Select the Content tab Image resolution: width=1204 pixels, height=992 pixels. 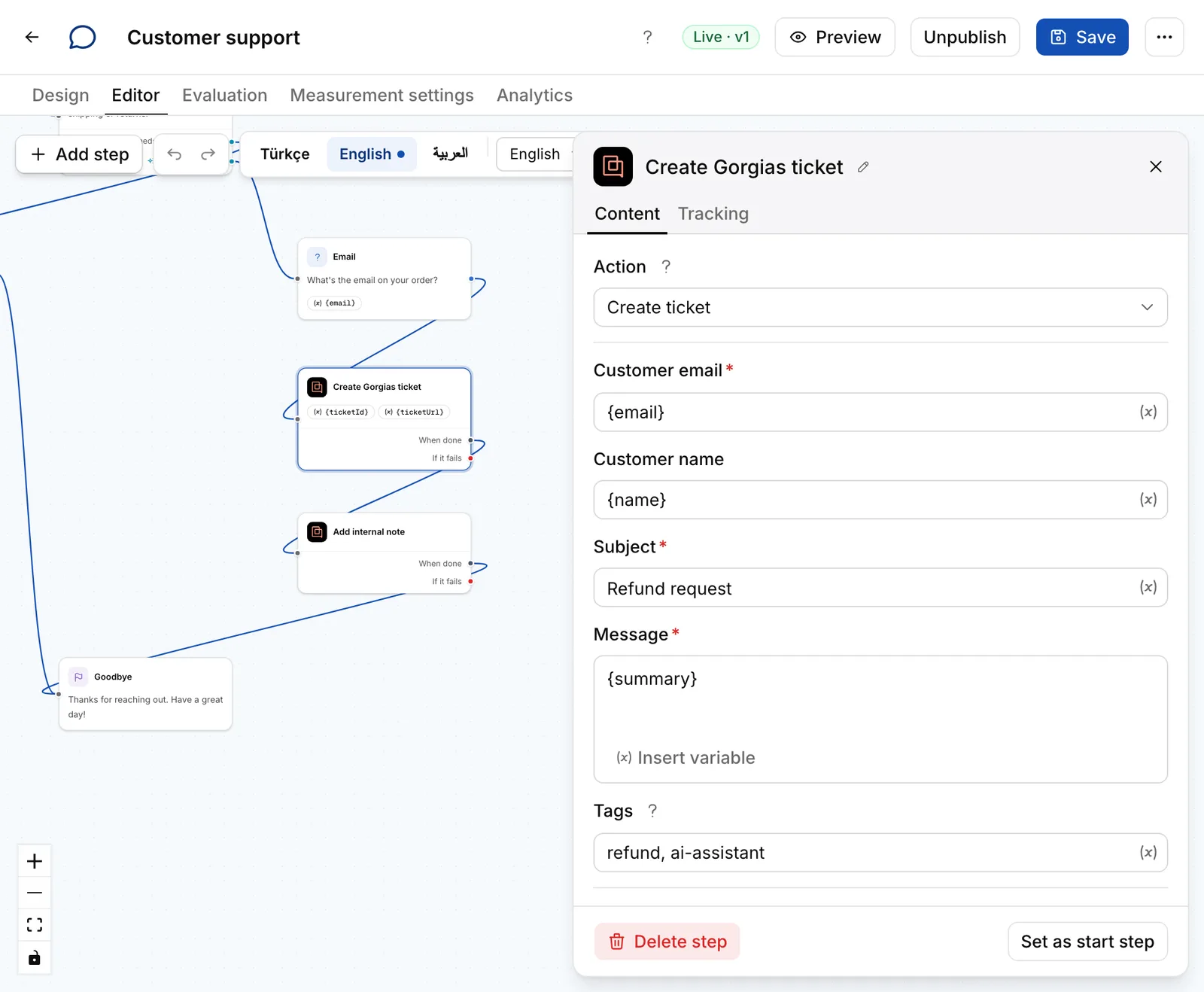pyautogui.click(x=627, y=214)
